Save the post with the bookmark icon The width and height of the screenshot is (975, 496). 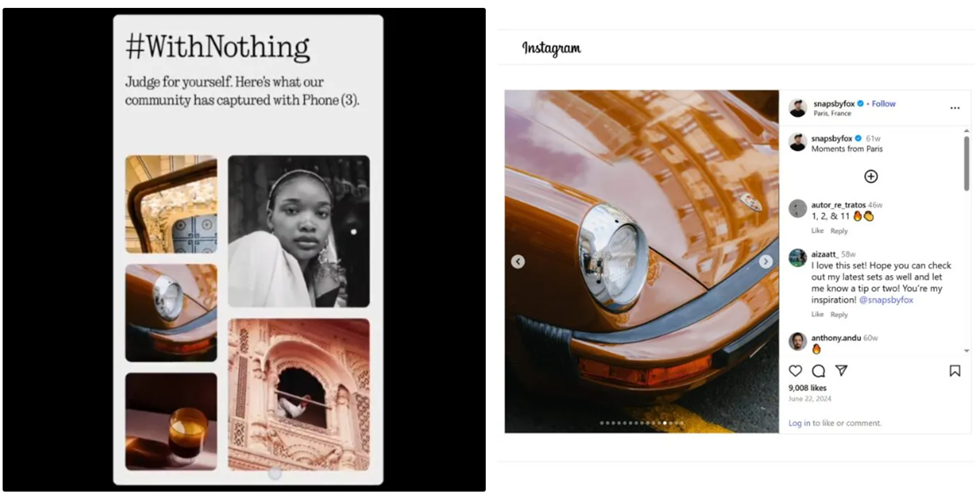tap(954, 371)
